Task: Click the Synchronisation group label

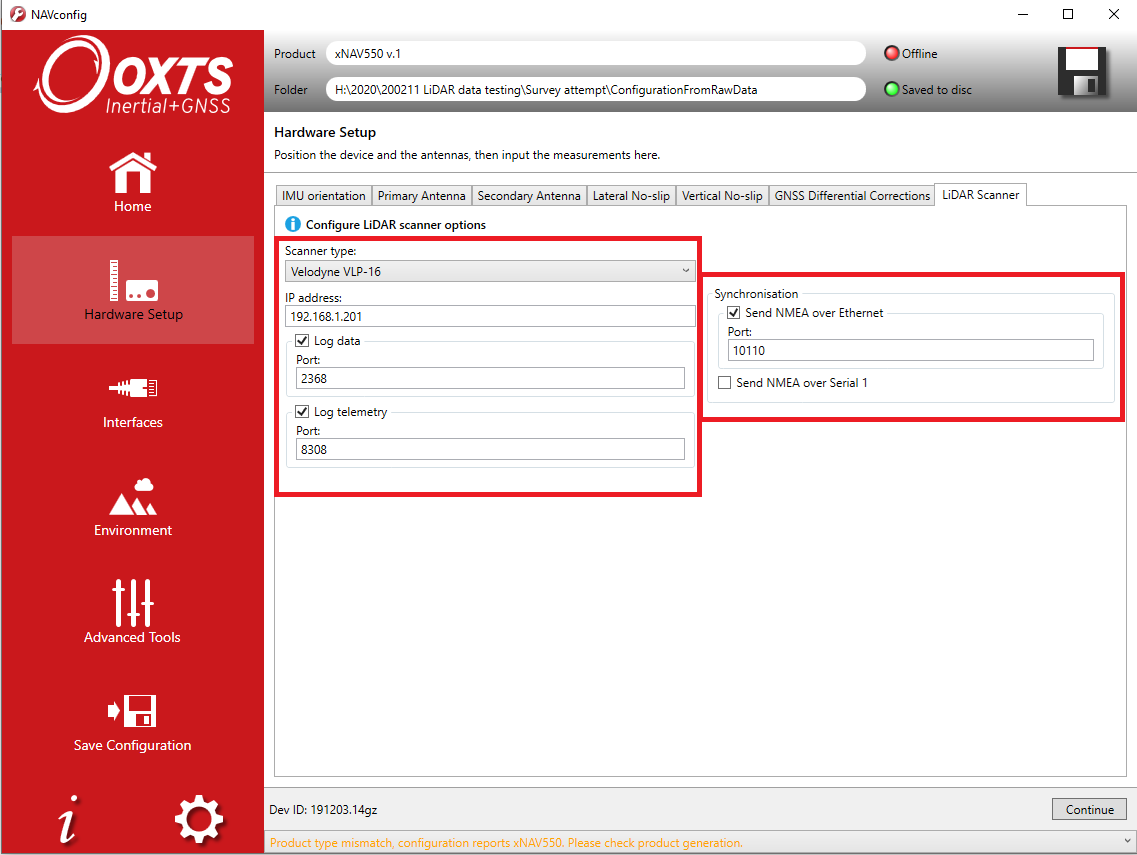Action: coord(756,294)
